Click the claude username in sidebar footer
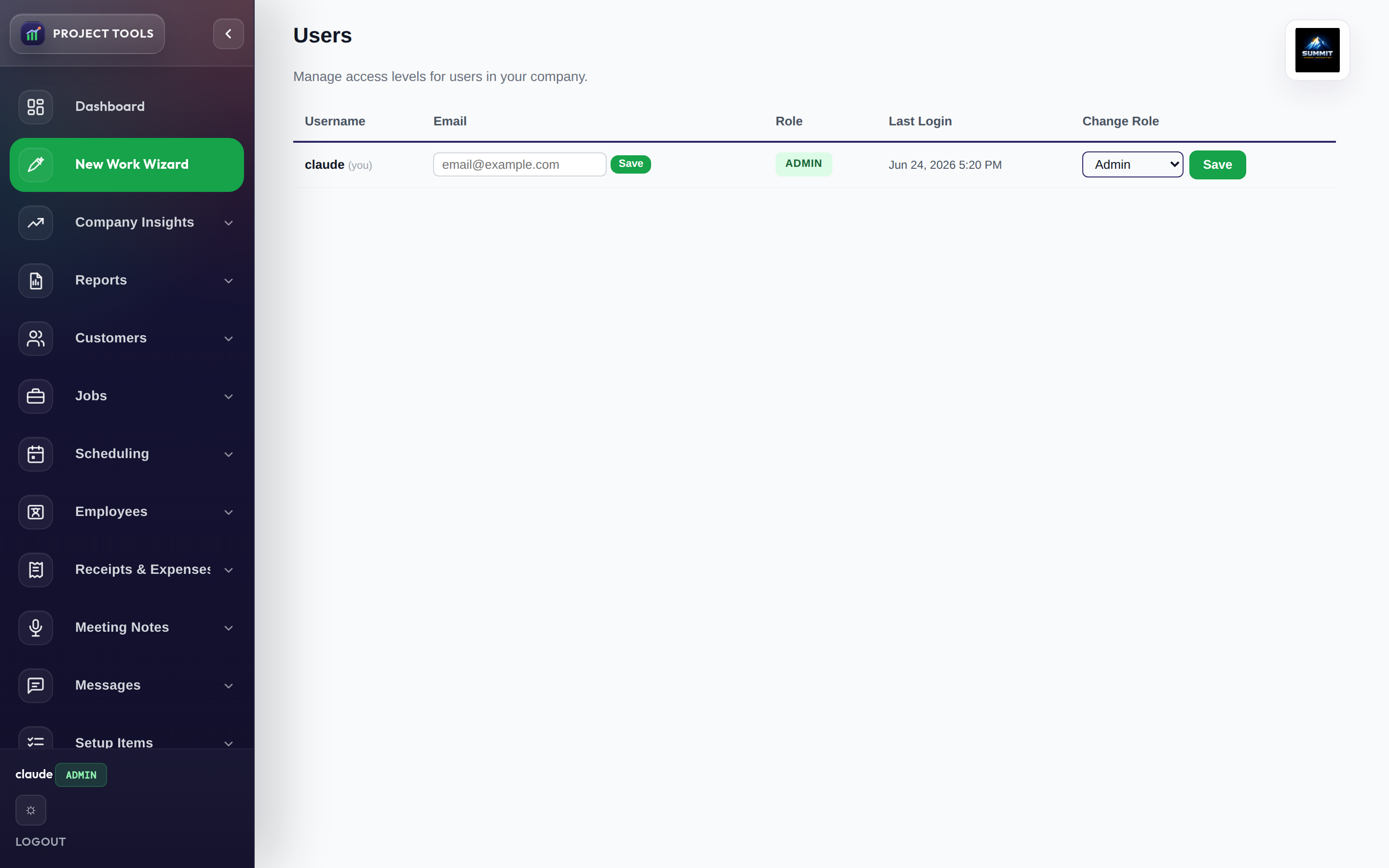 [x=34, y=774]
